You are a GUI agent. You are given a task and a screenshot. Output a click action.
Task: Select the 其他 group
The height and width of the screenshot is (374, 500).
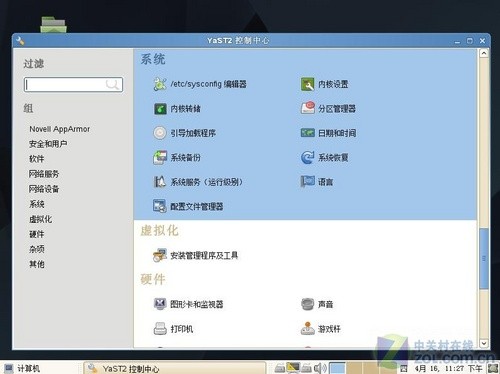[x=37, y=264]
